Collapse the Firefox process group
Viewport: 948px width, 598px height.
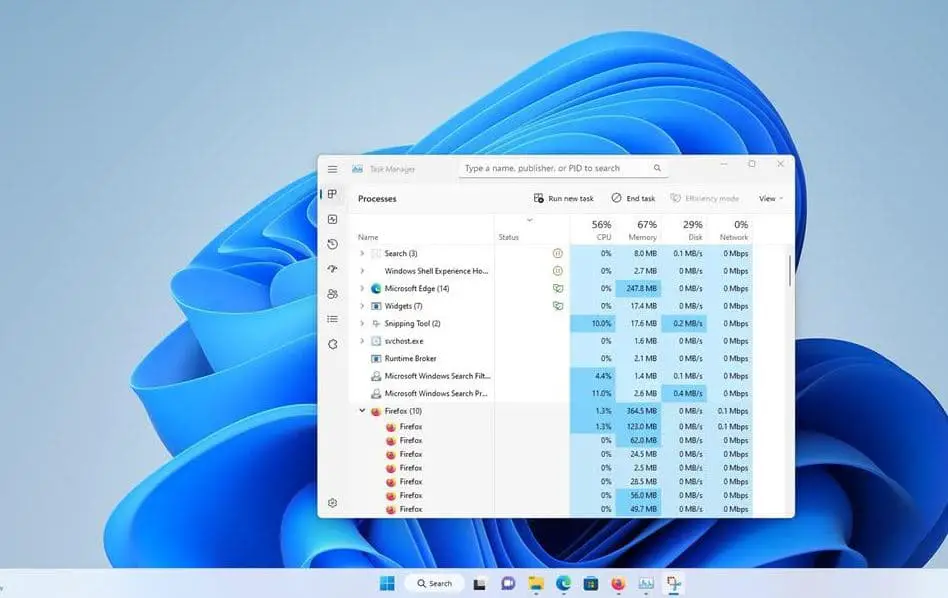(363, 410)
